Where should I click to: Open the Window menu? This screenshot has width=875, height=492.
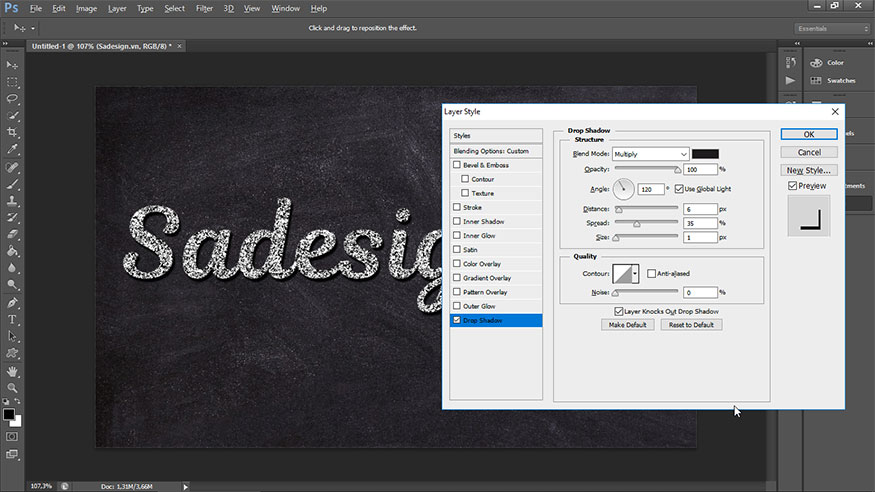(x=285, y=8)
